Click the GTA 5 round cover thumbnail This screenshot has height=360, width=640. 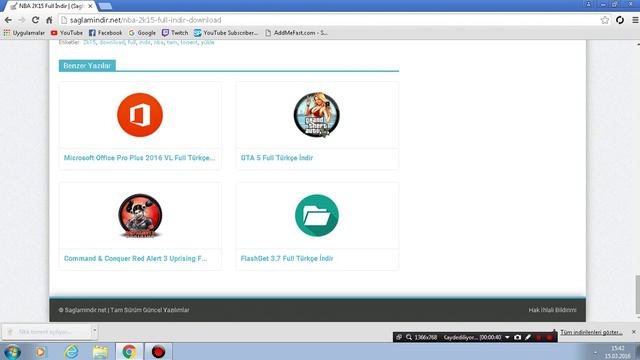pos(317,115)
